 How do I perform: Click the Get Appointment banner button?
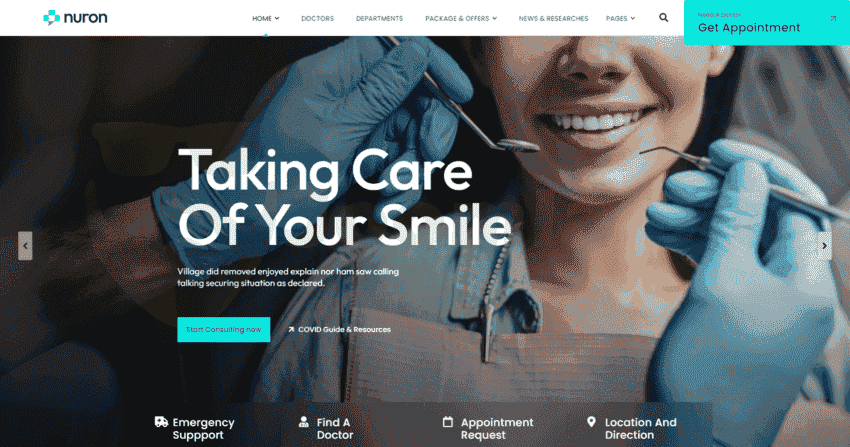point(767,23)
